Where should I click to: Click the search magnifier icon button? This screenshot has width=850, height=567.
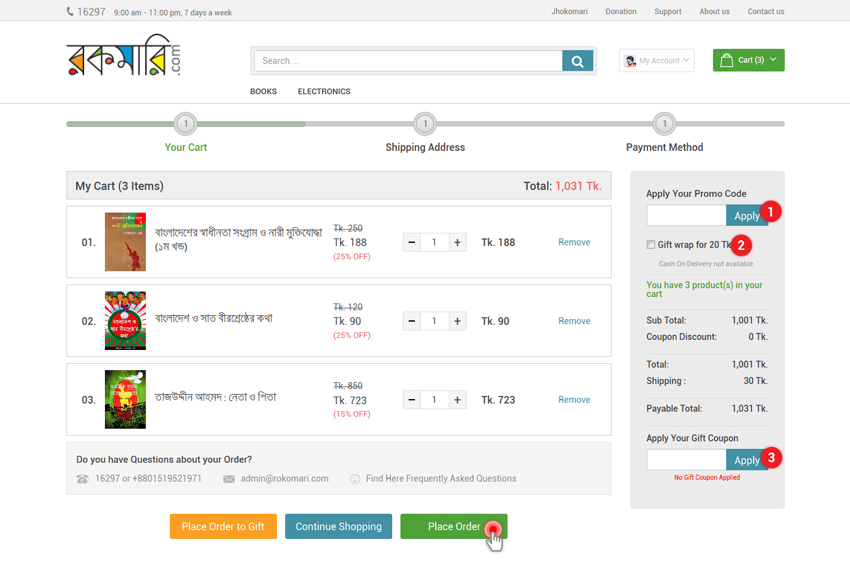577,61
